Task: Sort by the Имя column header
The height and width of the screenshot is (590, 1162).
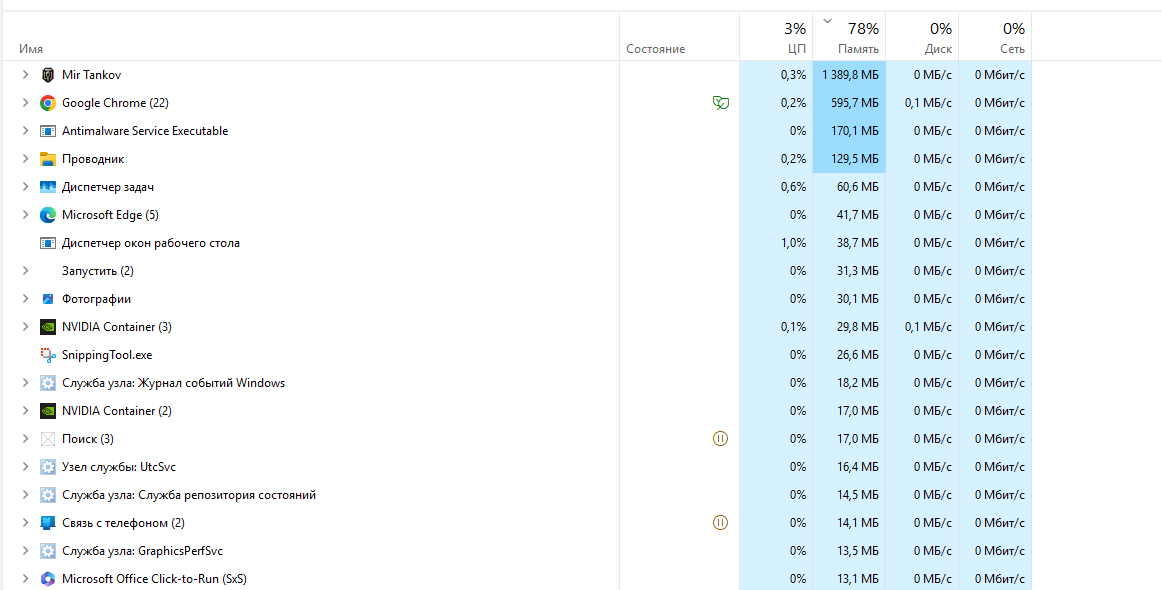Action: click(x=31, y=49)
